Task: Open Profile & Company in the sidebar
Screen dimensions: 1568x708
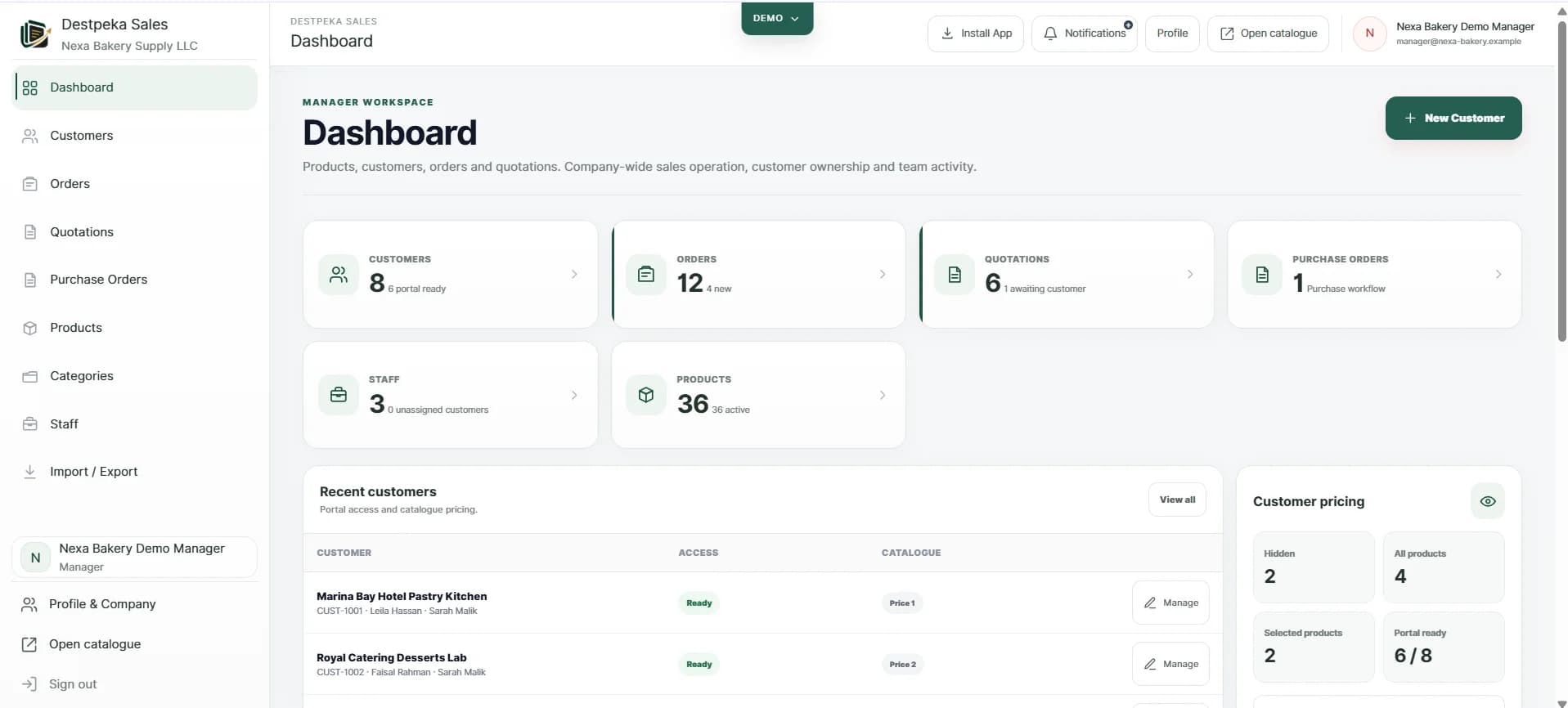Action: pyautogui.click(x=135, y=604)
